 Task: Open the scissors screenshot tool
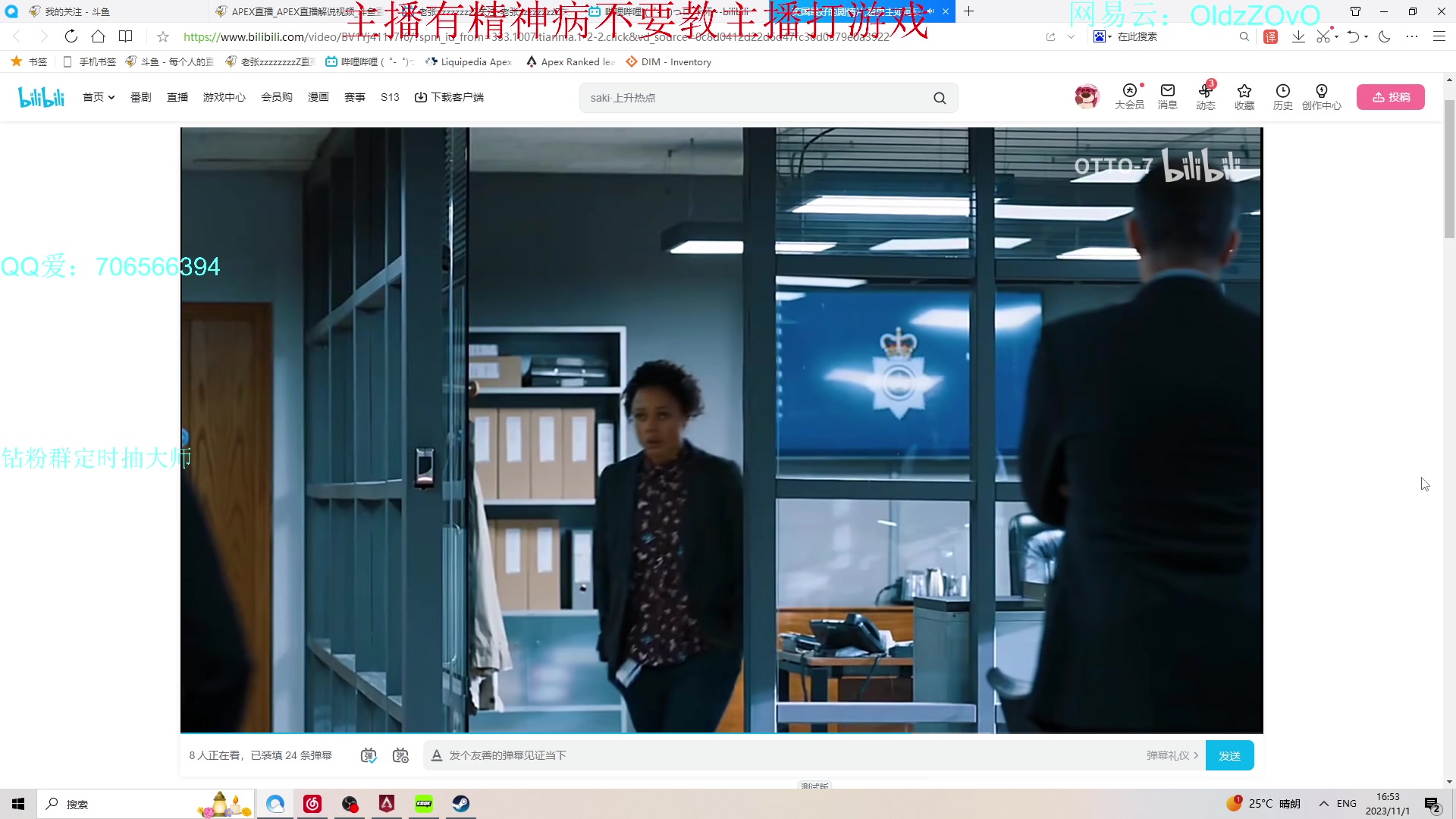tap(1323, 36)
